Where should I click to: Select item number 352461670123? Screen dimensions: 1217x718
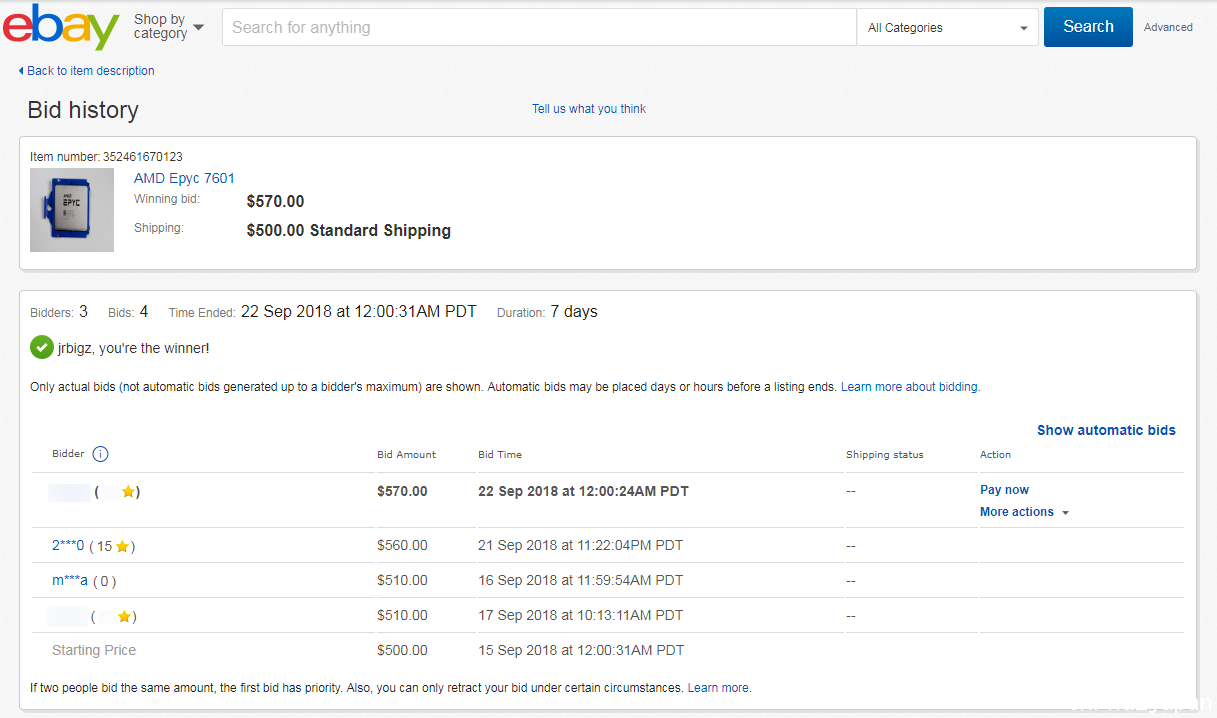coord(142,157)
